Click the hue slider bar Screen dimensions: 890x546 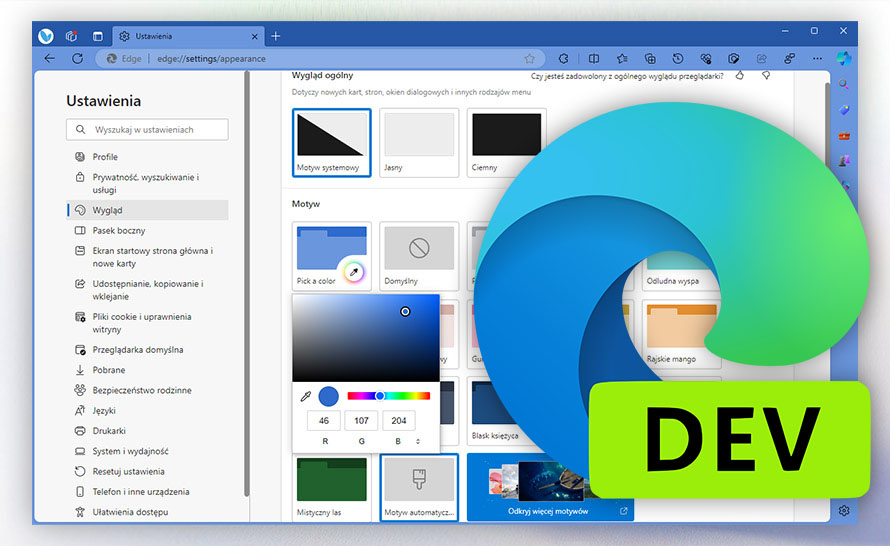click(389, 396)
